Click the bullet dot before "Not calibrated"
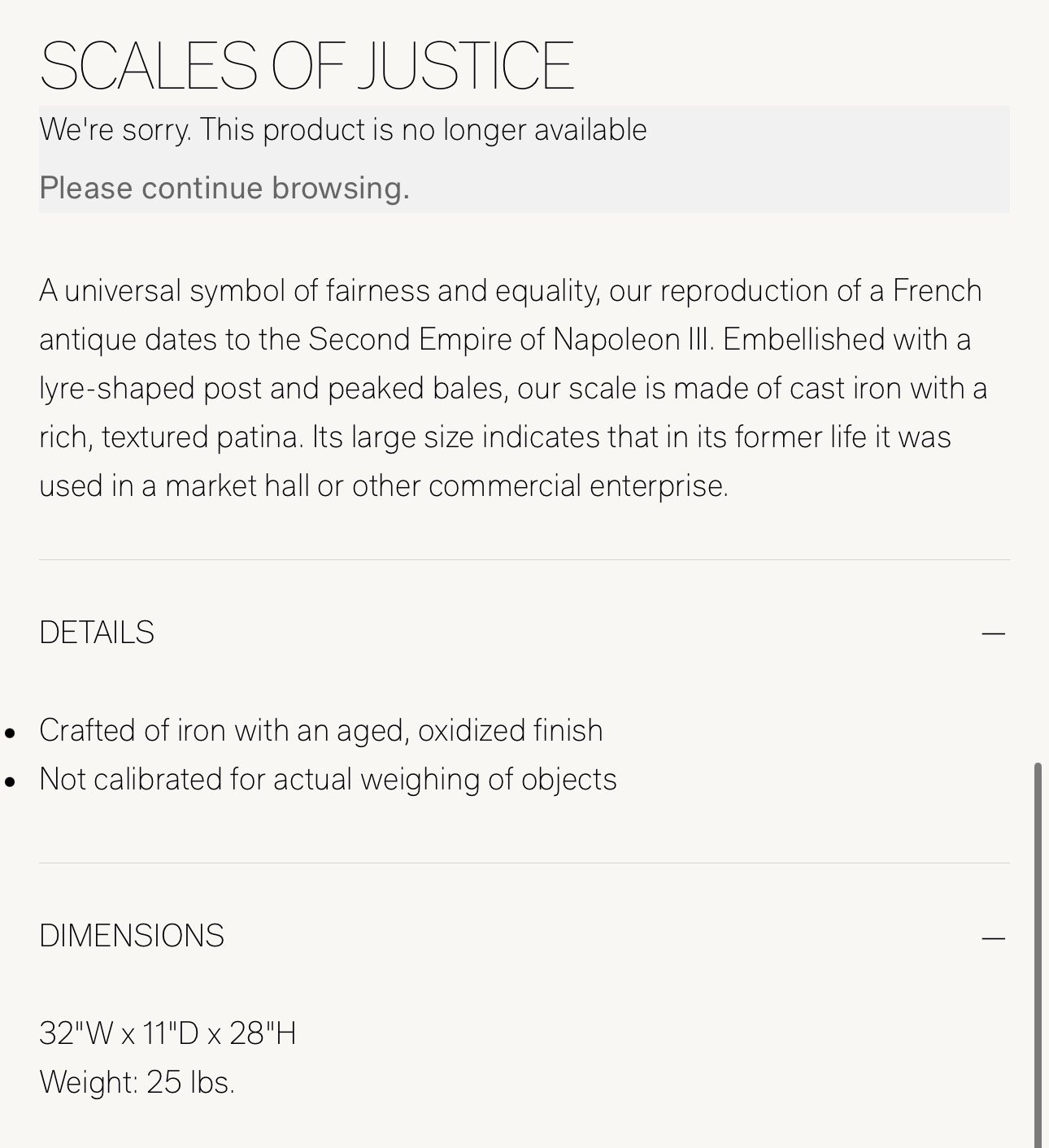 [10, 782]
